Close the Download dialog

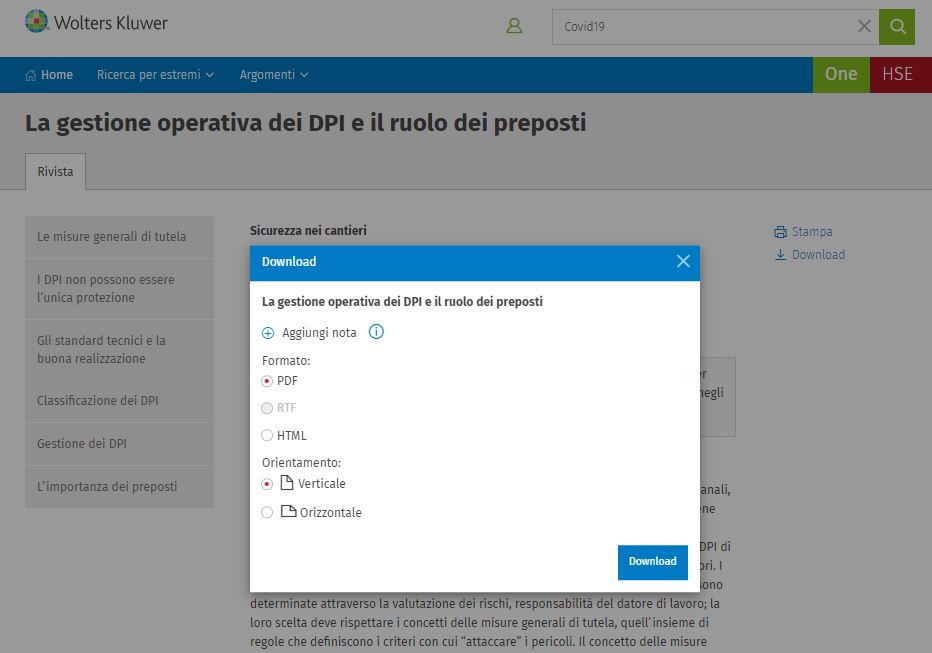point(683,261)
